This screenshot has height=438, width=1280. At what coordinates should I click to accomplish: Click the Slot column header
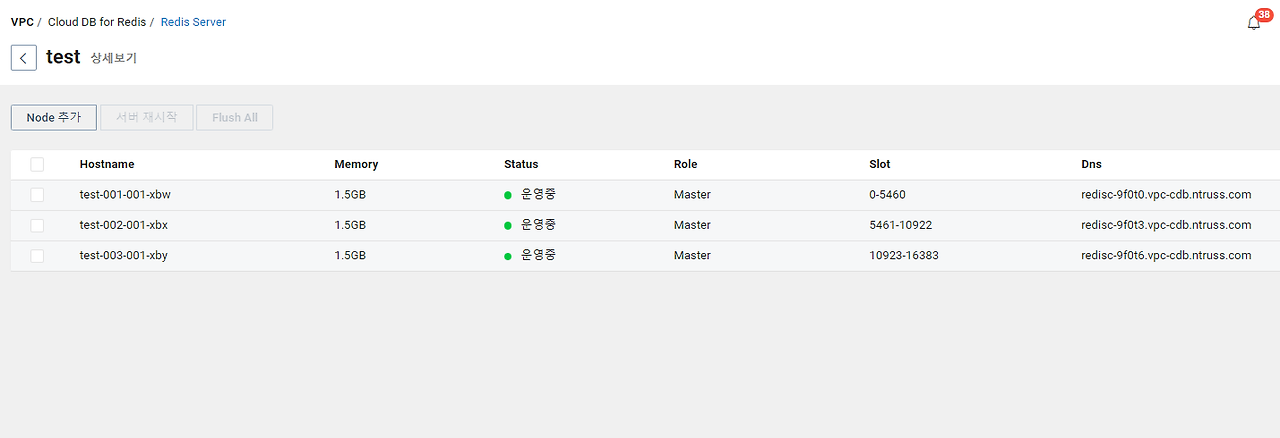(x=880, y=164)
